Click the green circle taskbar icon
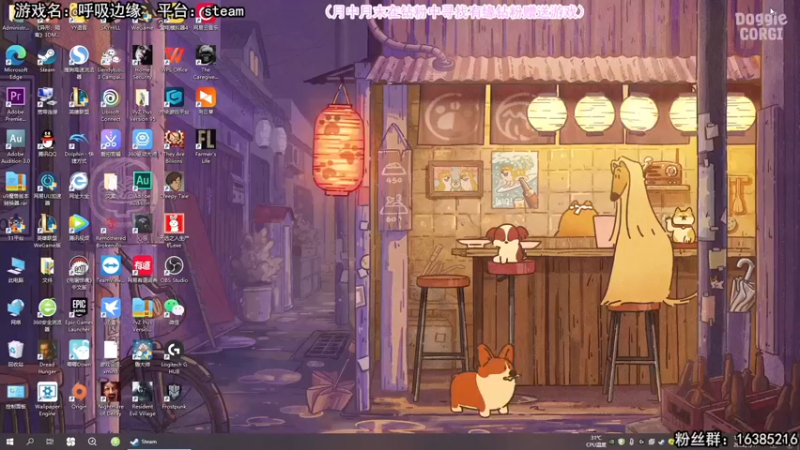The width and height of the screenshot is (800, 450). click(115, 441)
